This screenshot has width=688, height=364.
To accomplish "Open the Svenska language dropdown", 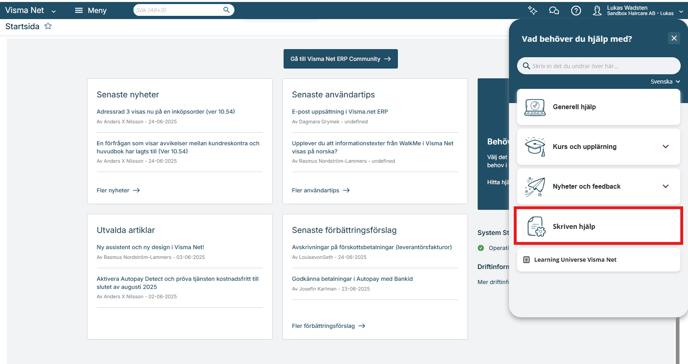I will click(665, 82).
